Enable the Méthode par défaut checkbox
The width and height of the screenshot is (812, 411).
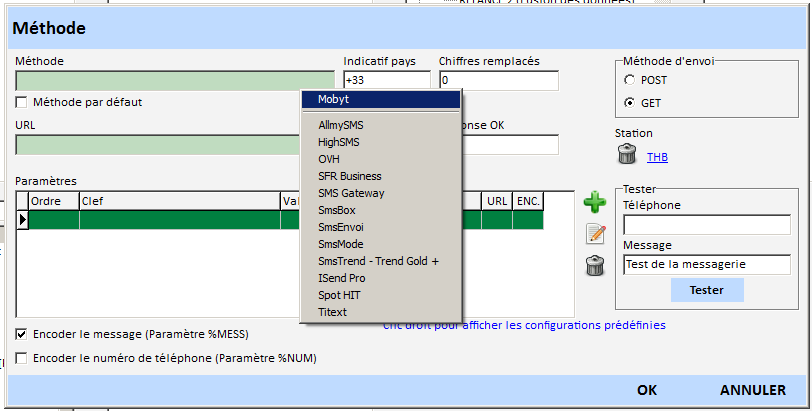22,102
